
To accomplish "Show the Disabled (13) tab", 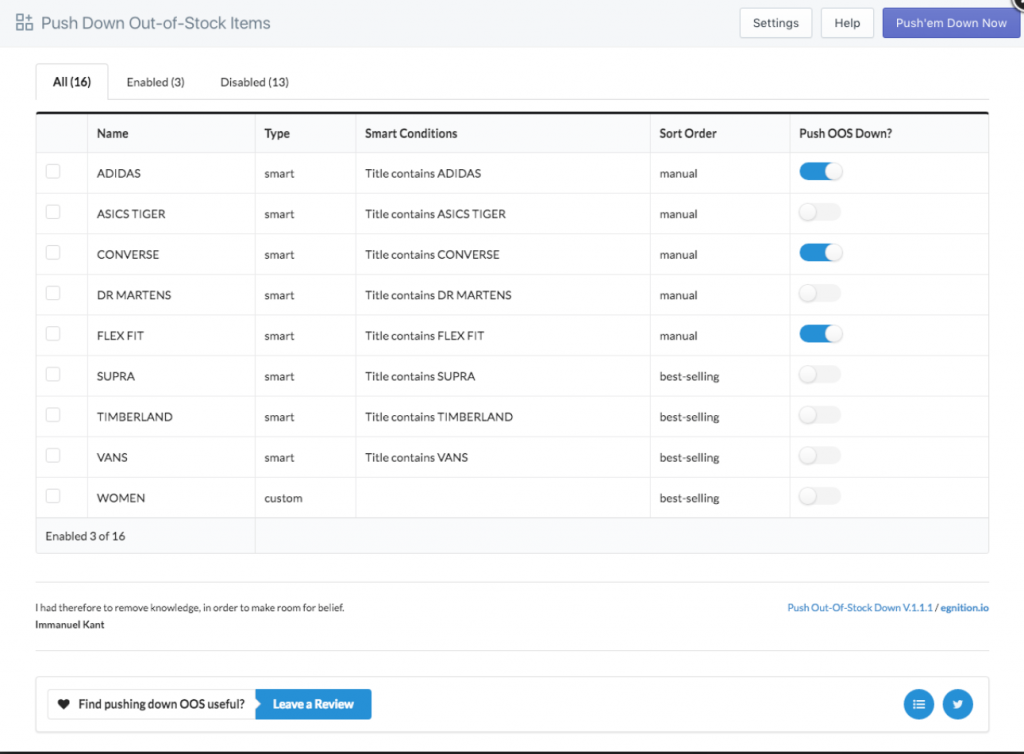I will click(254, 82).
